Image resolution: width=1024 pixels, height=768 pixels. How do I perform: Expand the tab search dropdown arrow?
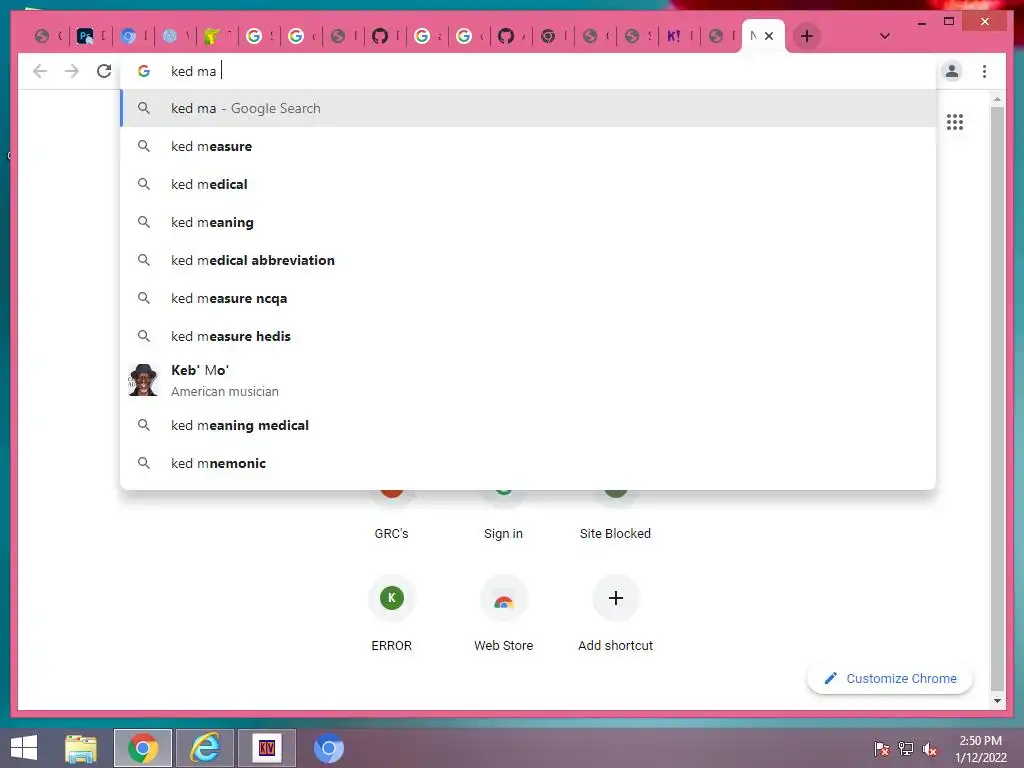884,36
